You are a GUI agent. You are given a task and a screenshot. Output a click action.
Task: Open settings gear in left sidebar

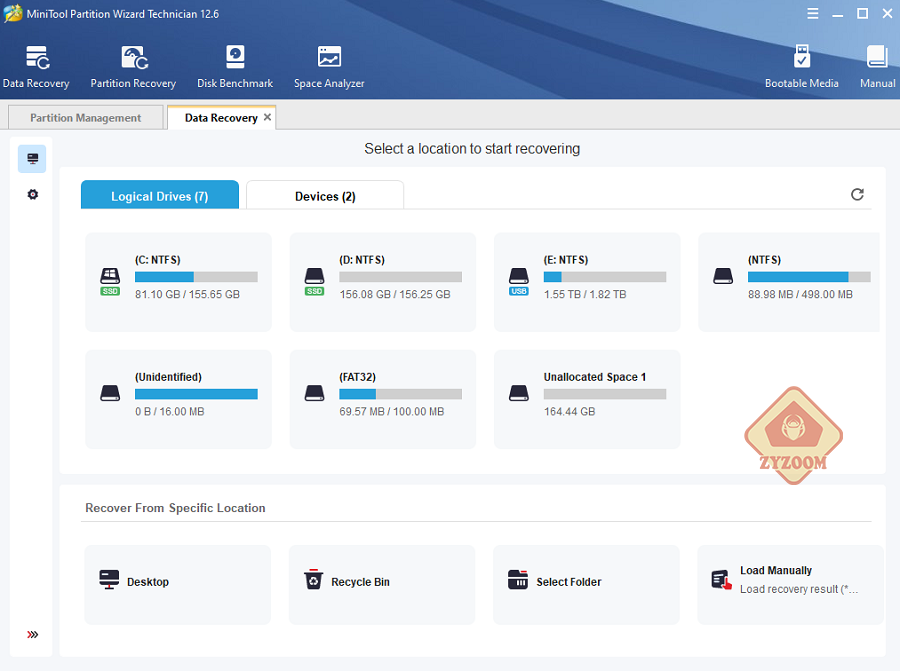click(33, 195)
